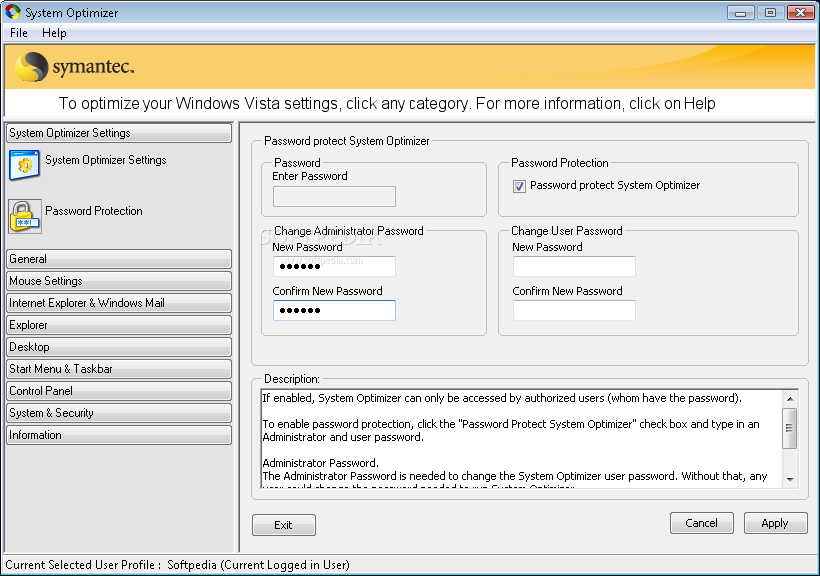Click the Exit button
Screen dimensions: 820x576
pyautogui.click(x=284, y=525)
